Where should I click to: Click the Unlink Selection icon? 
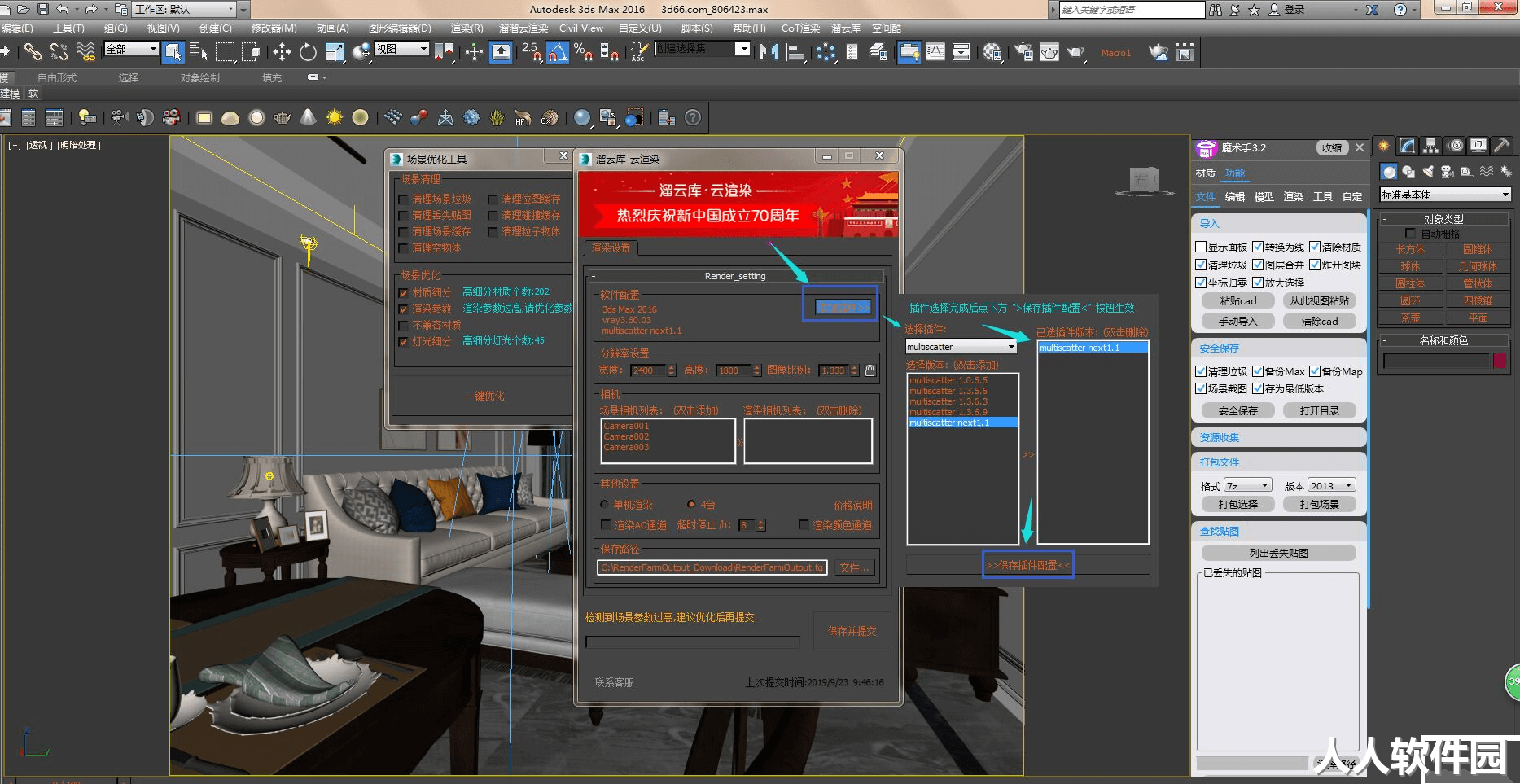59,52
